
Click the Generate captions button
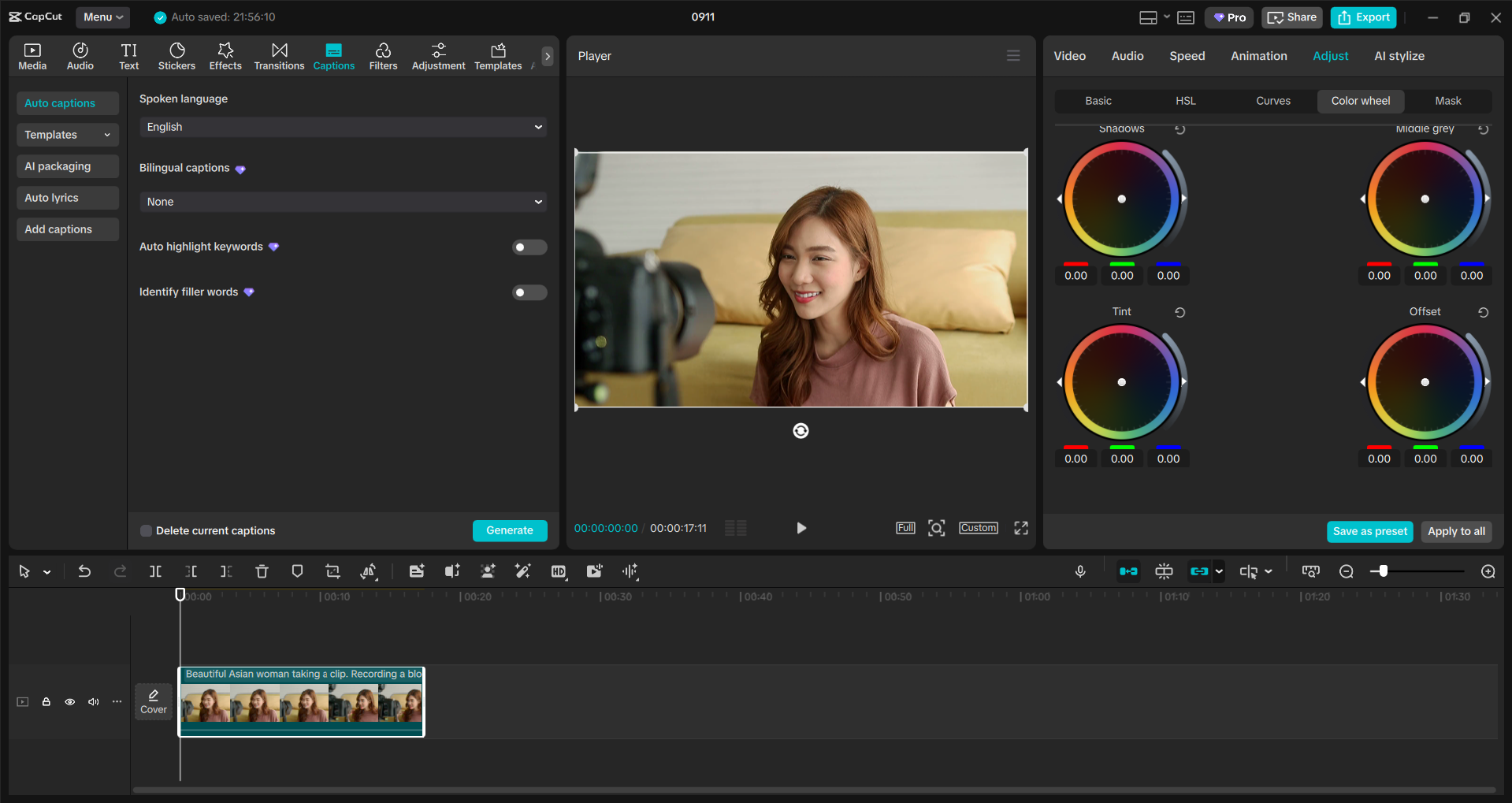click(x=509, y=530)
